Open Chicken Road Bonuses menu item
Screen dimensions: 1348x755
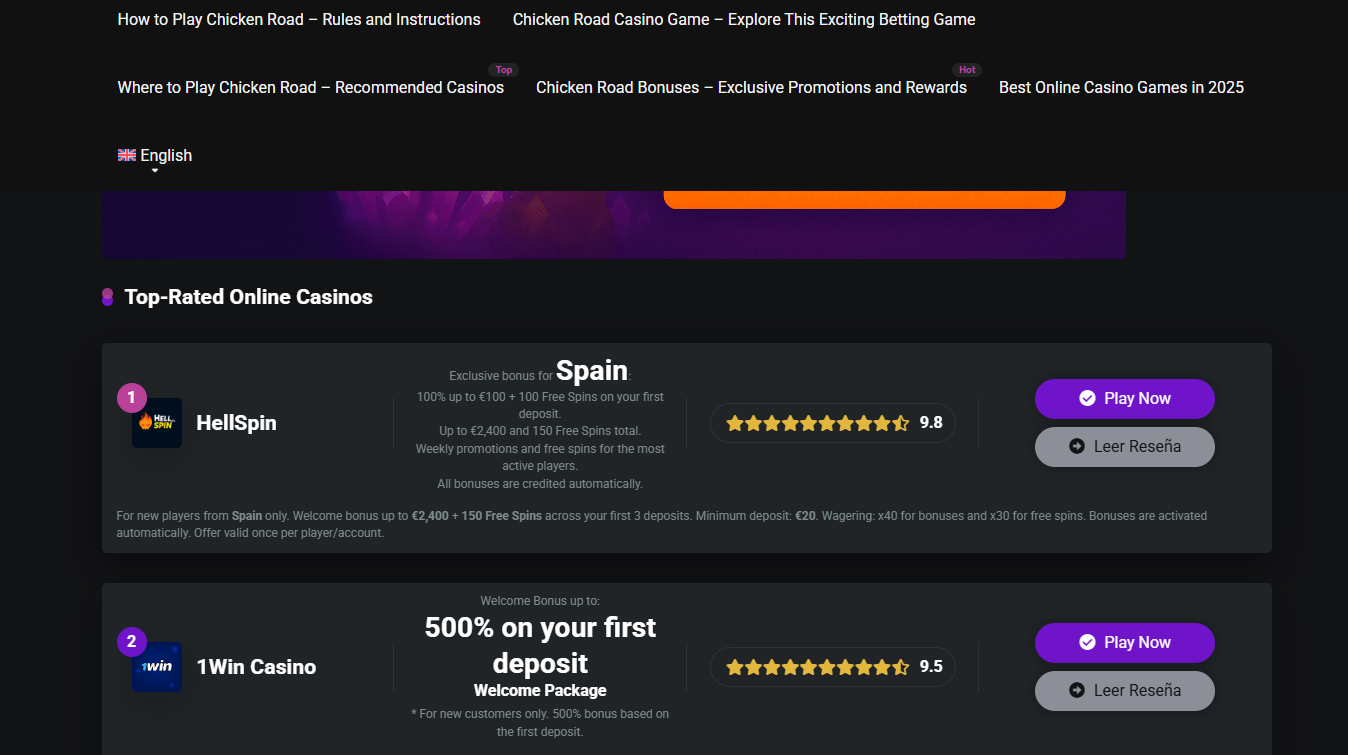tap(751, 87)
